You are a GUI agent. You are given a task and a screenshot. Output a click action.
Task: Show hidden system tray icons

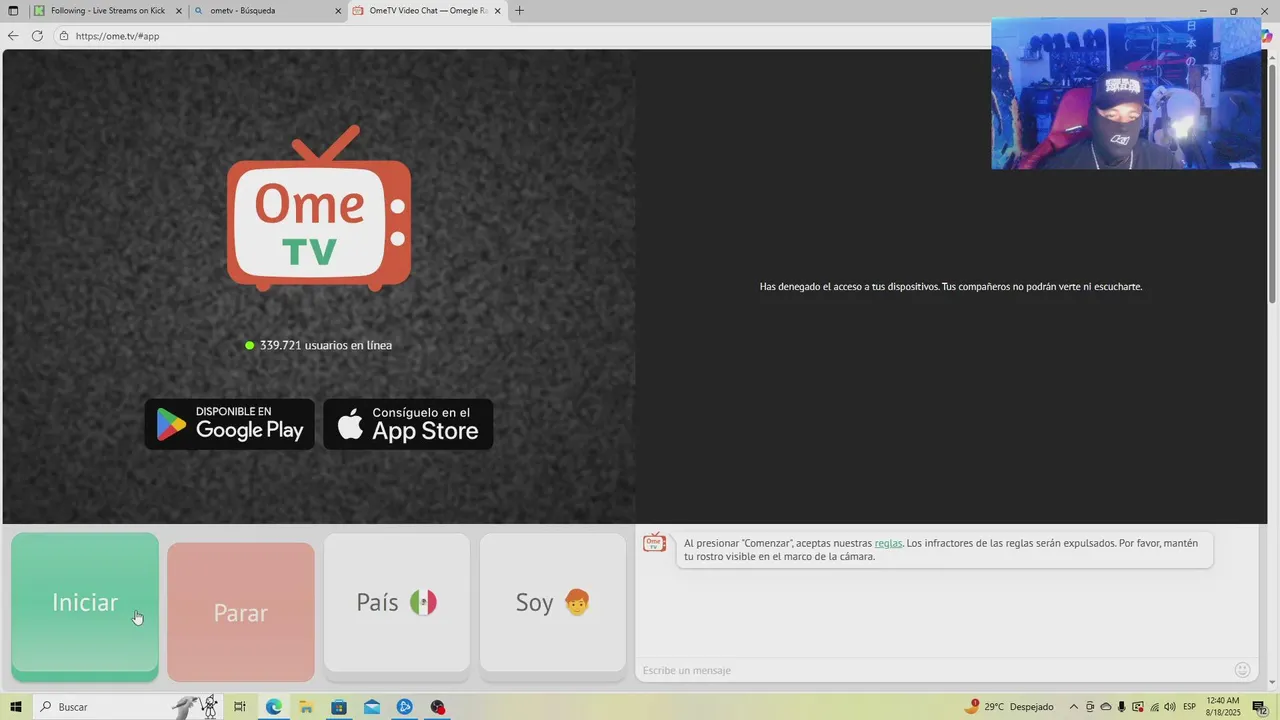point(1074,707)
